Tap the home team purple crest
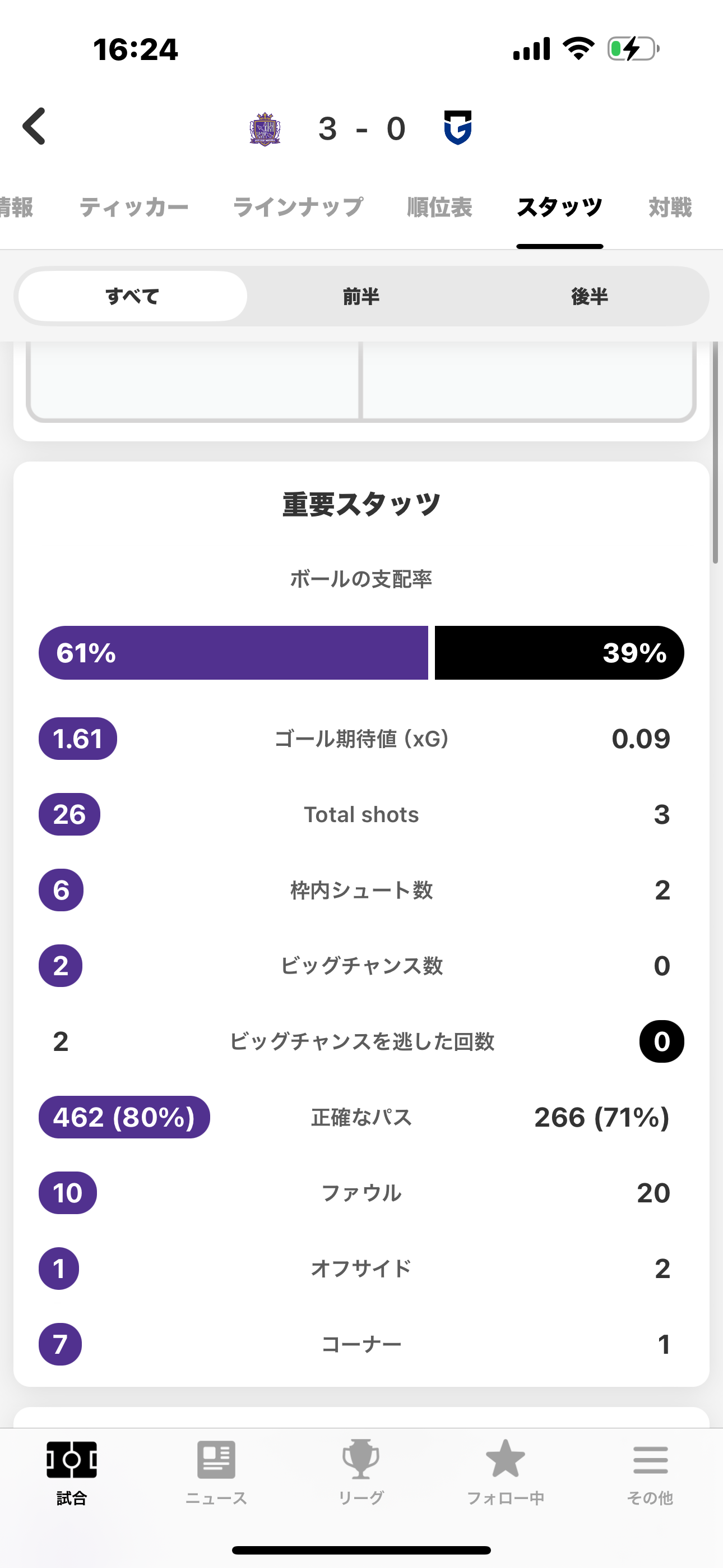723x1568 pixels. (265, 128)
